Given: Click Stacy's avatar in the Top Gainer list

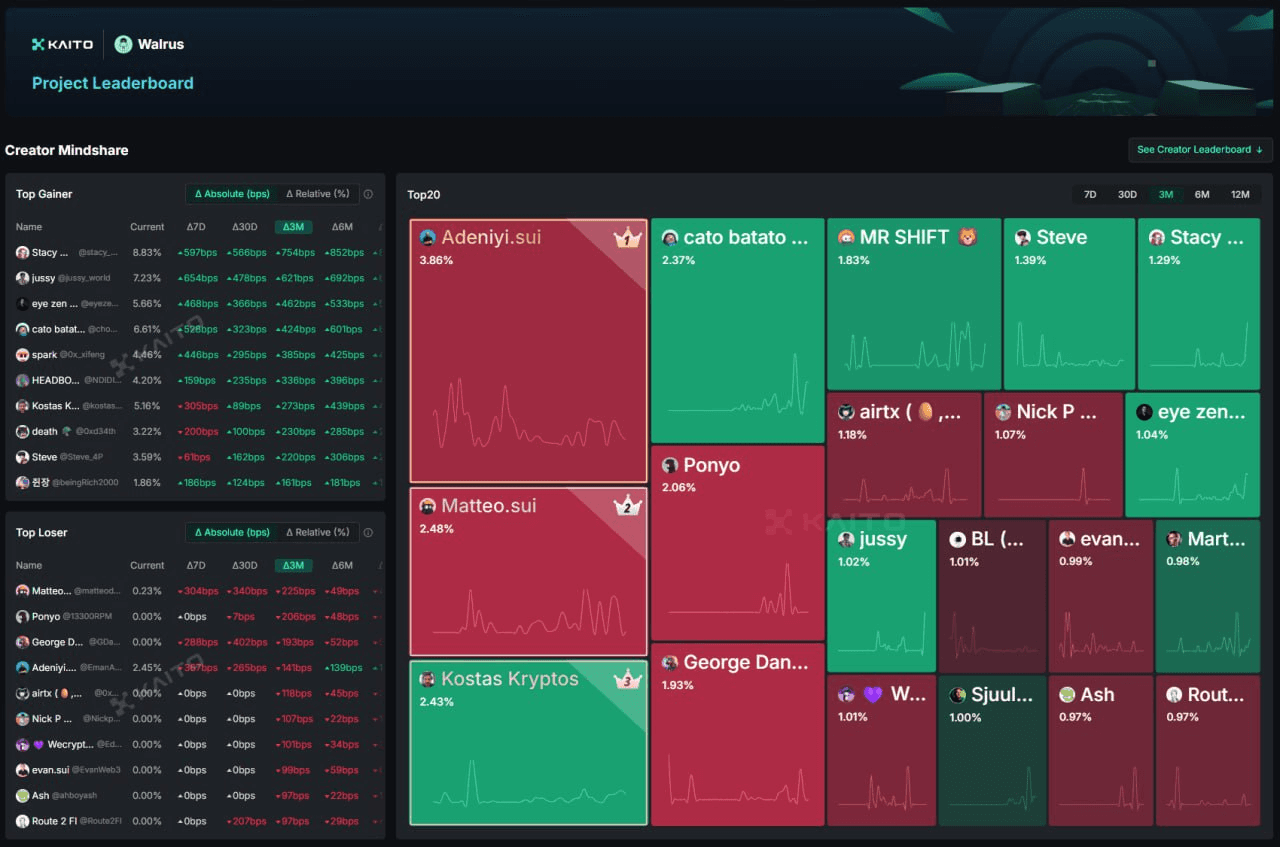Looking at the screenshot, I should click(x=22, y=253).
